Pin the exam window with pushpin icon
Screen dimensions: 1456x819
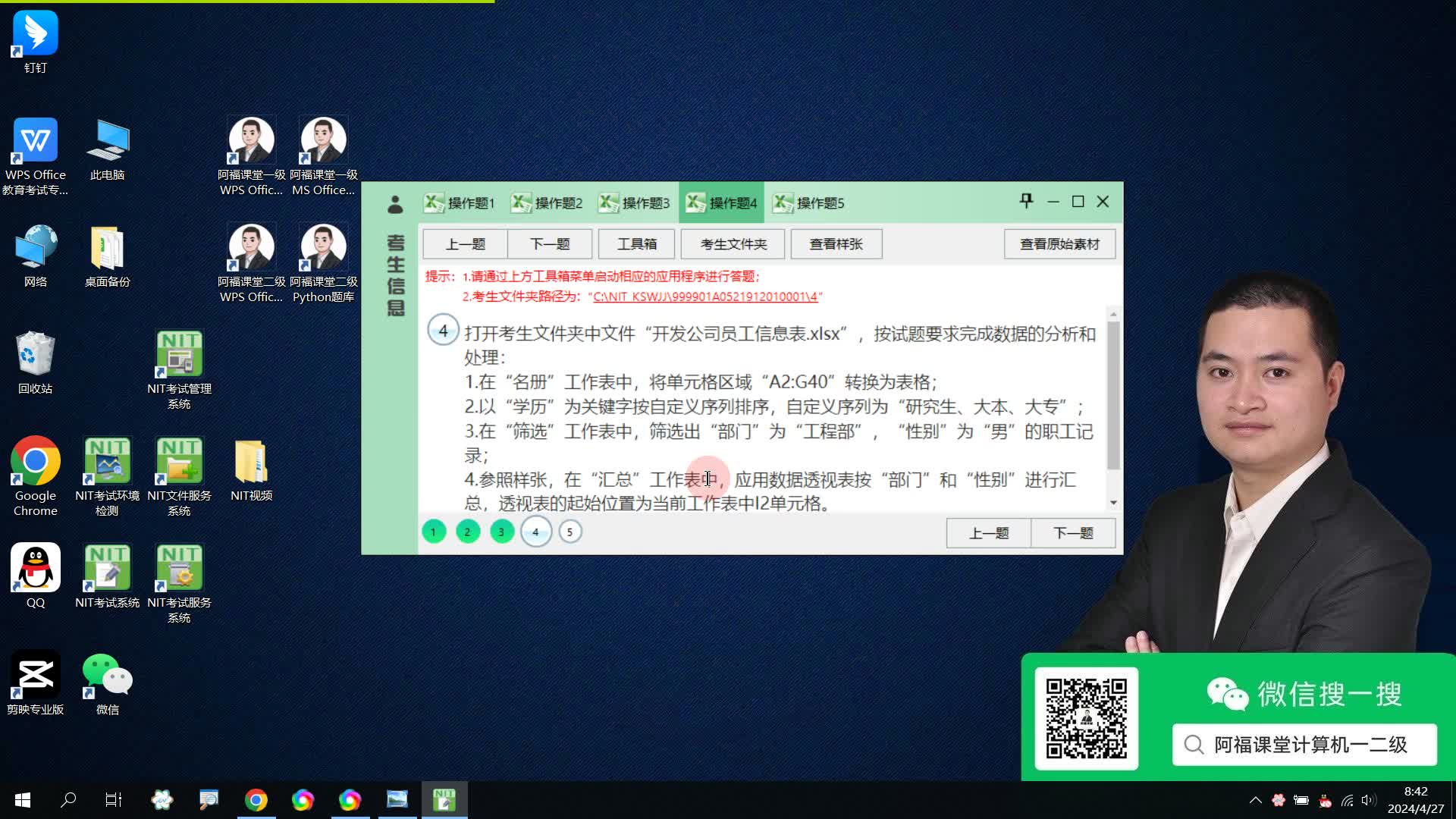click(1026, 201)
